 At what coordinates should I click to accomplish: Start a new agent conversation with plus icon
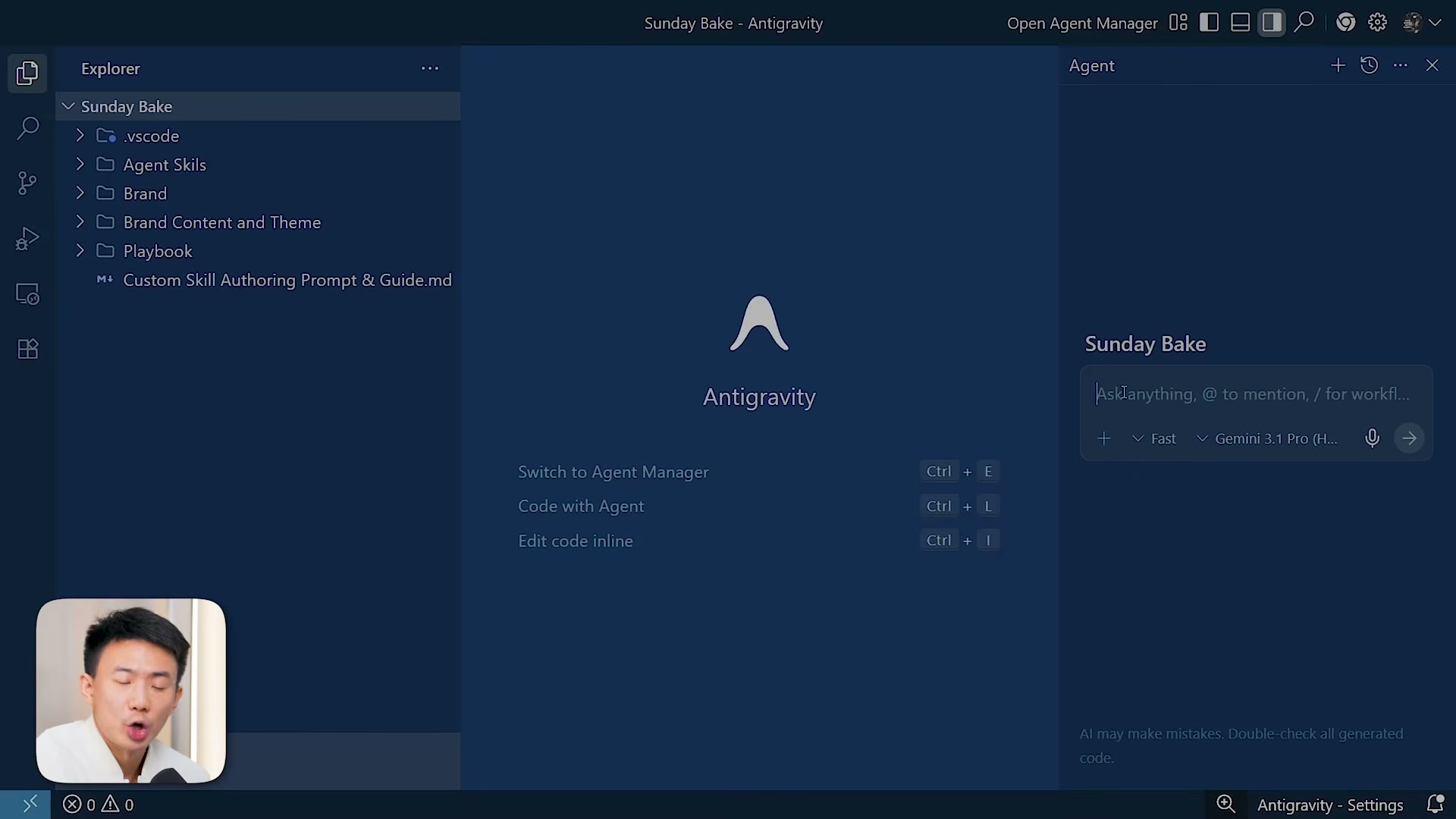pos(1338,65)
